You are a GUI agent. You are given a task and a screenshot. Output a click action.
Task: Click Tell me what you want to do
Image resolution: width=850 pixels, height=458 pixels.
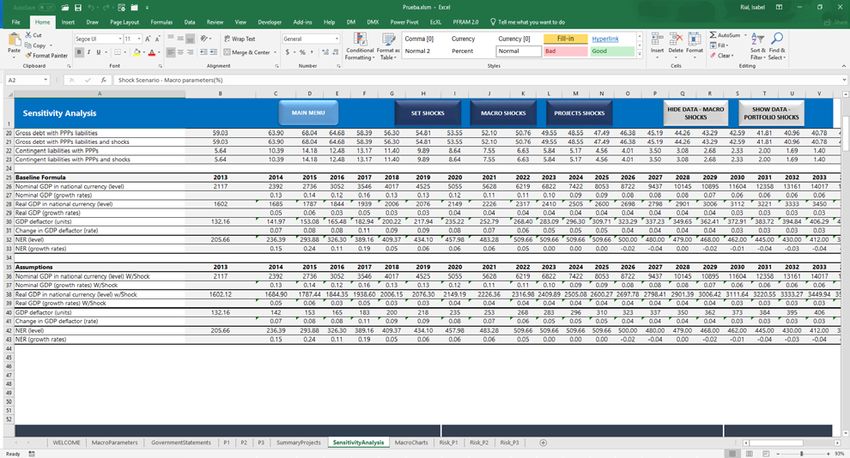click(527, 22)
